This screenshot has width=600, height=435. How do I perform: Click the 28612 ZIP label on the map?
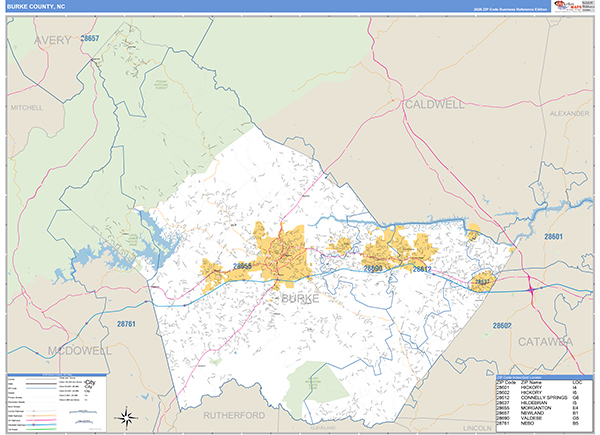[x=422, y=269]
